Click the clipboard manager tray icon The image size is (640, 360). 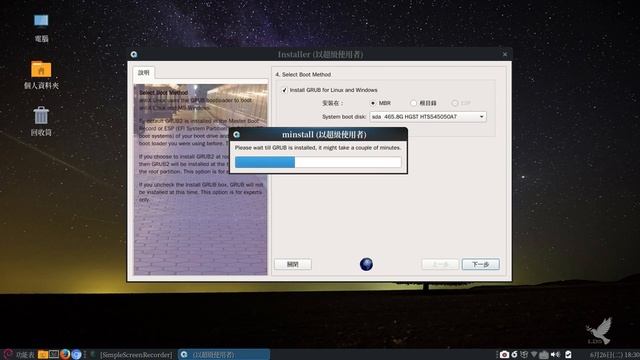click(x=568, y=354)
